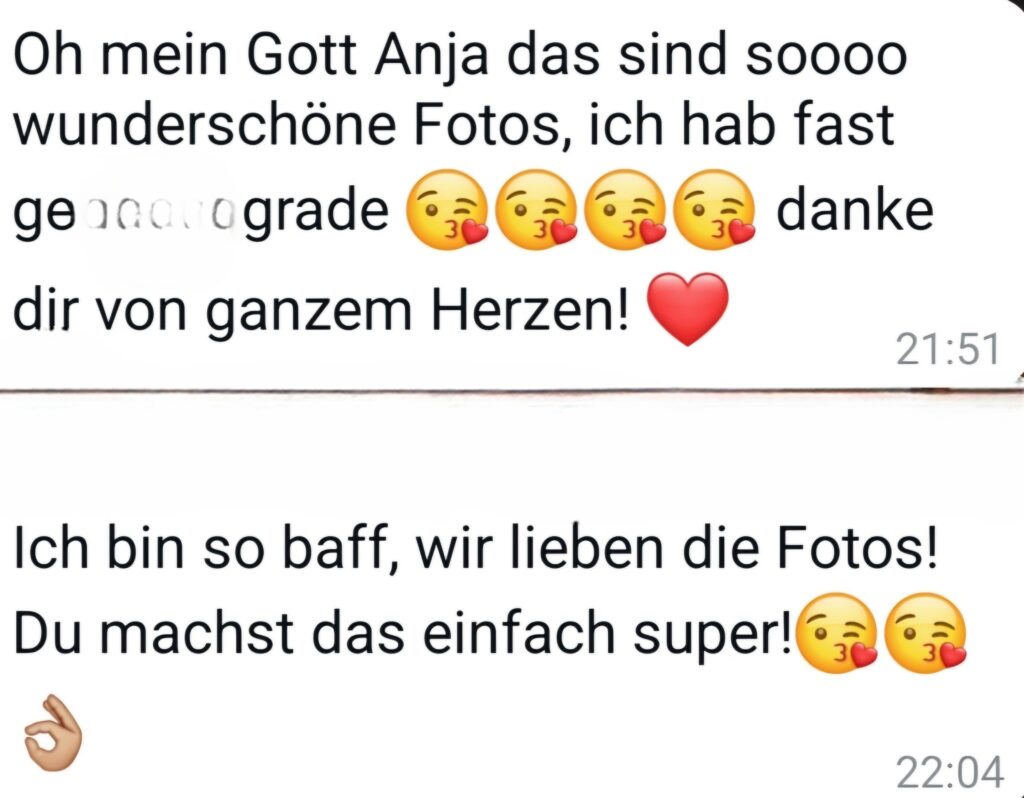Viewport: 1024px width, 798px height.
Task: Click the word 'danke' in the first message
Action: pos(855,210)
